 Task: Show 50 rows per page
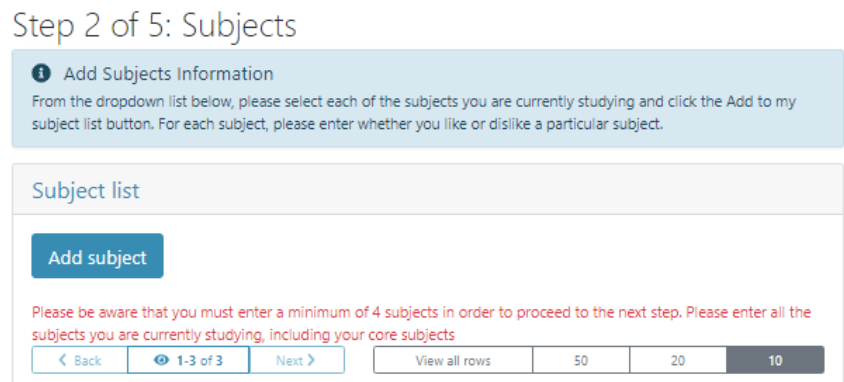coord(581,360)
